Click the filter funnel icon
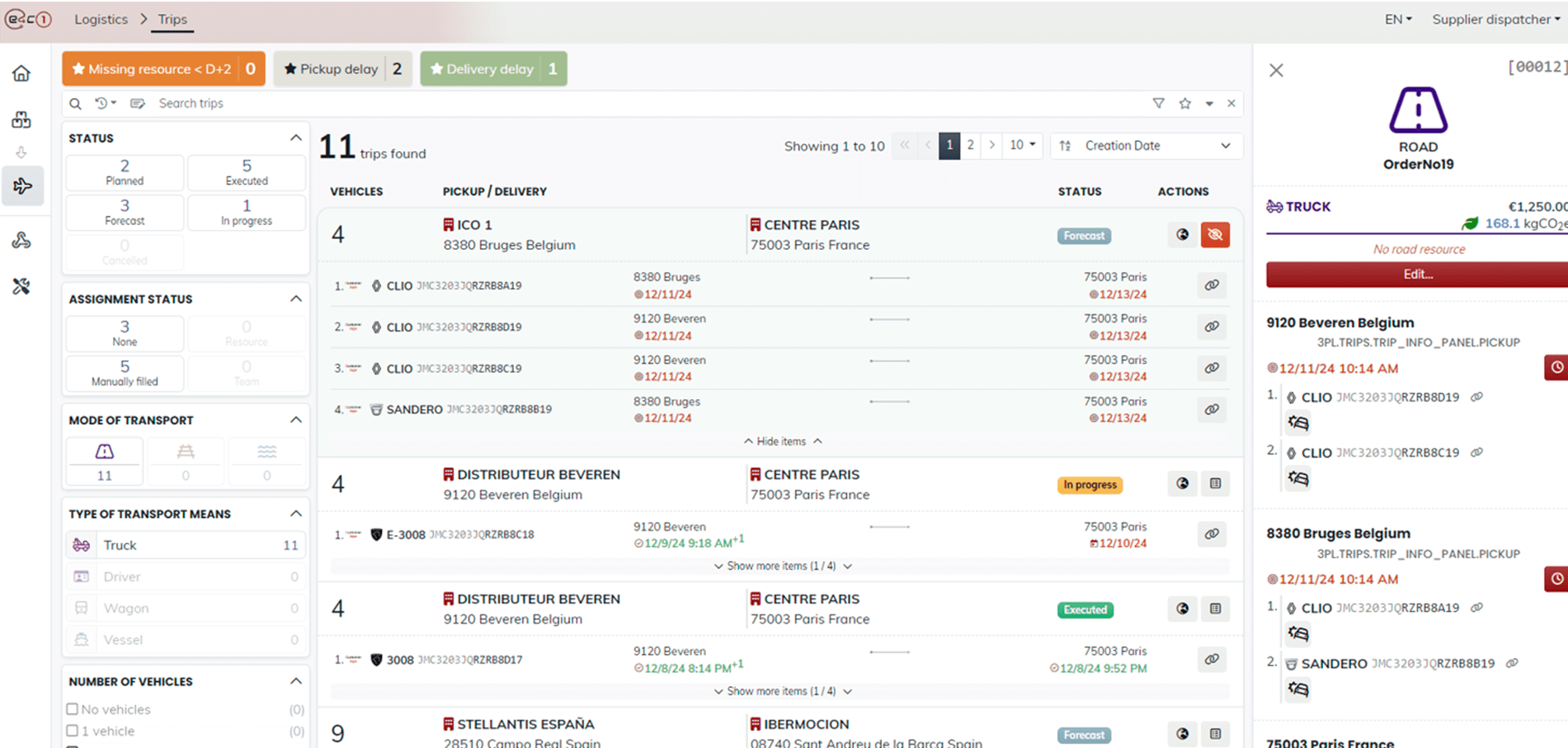The height and width of the screenshot is (748, 1568). tap(1158, 103)
